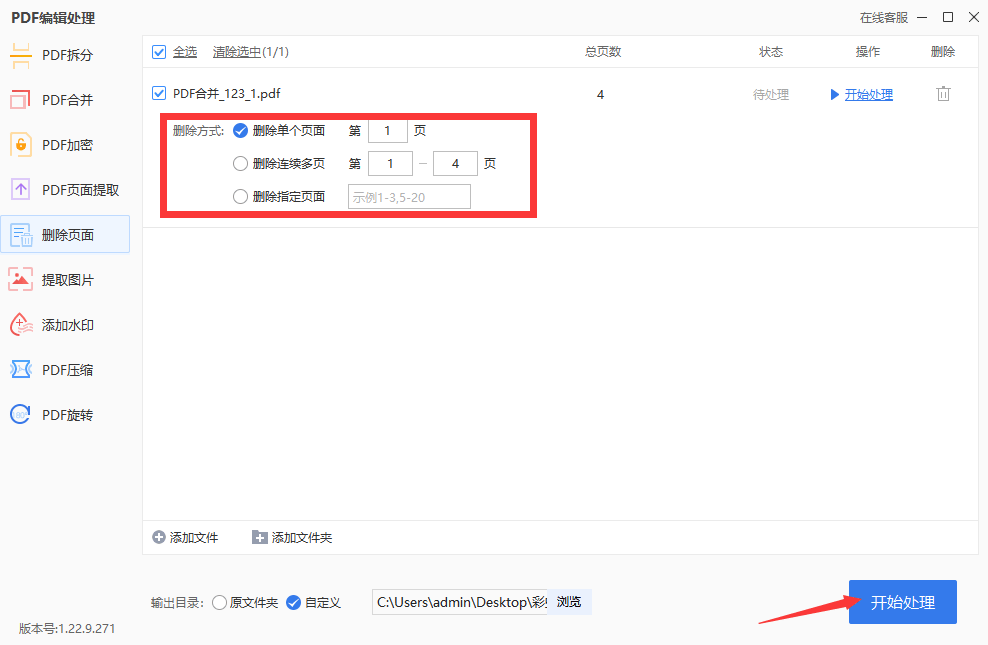The height and width of the screenshot is (645, 988).
Task: Delete the file using the trash icon
Action: pyautogui.click(x=941, y=93)
